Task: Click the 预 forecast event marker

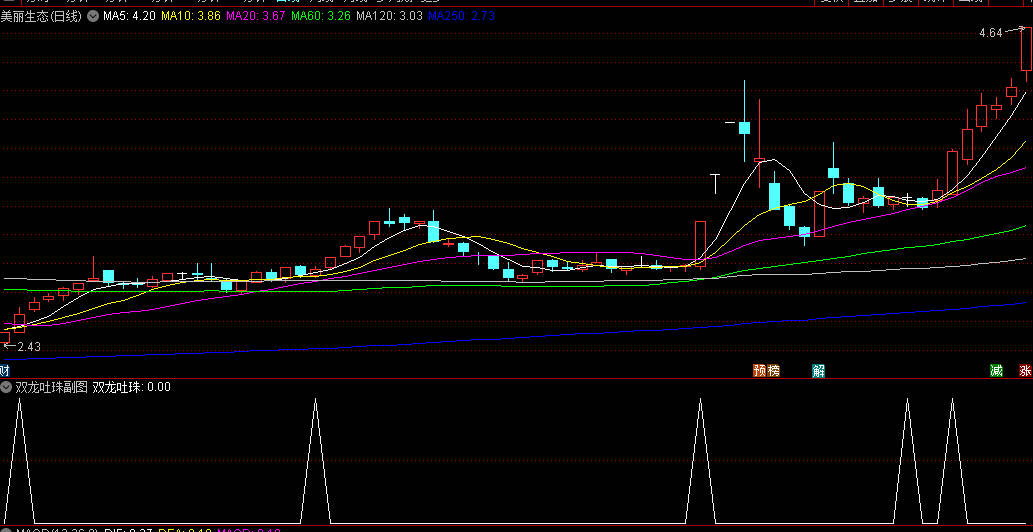Action: click(x=760, y=371)
